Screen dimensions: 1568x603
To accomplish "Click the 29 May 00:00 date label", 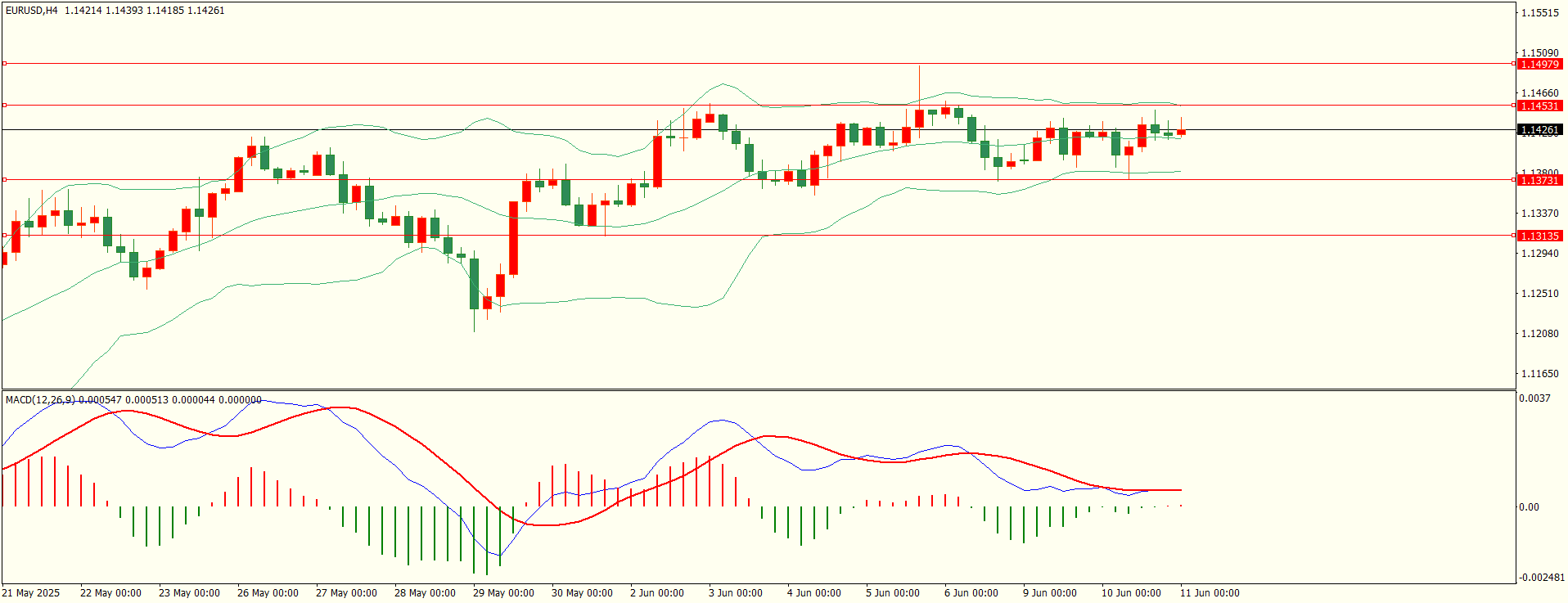I will tap(503, 593).
